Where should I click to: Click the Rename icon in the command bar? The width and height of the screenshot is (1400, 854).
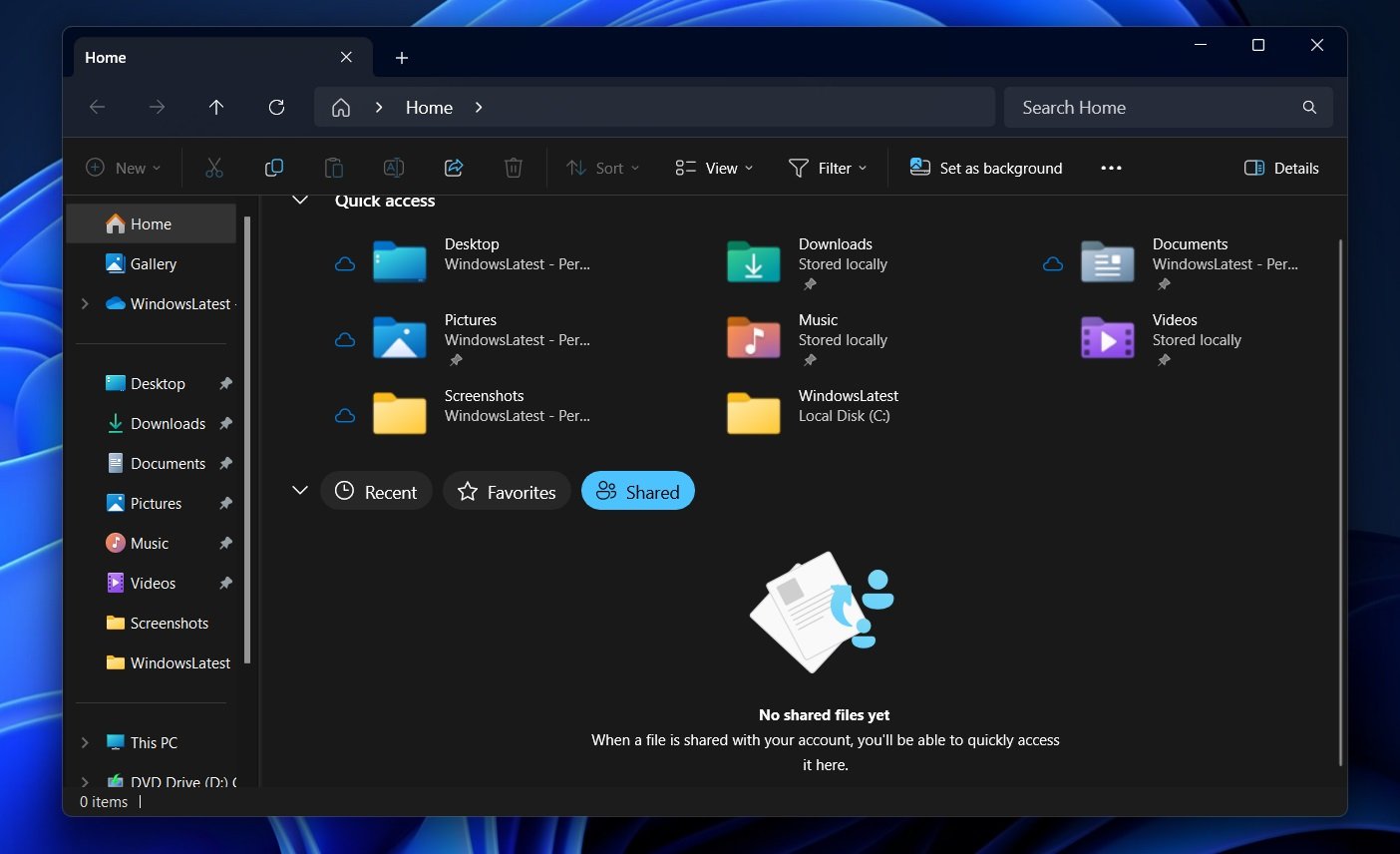(393, 168)
